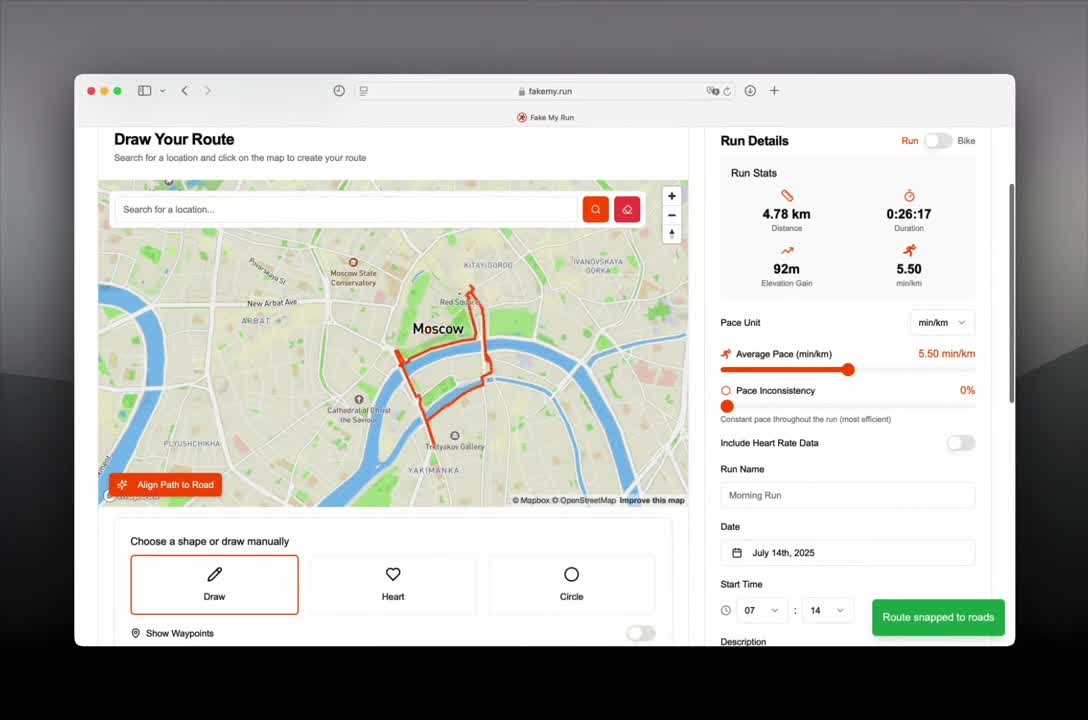Screen dimensions: 1088x720
Task: Open a new Safari tab with plus
Action: (x=774, y=91)
